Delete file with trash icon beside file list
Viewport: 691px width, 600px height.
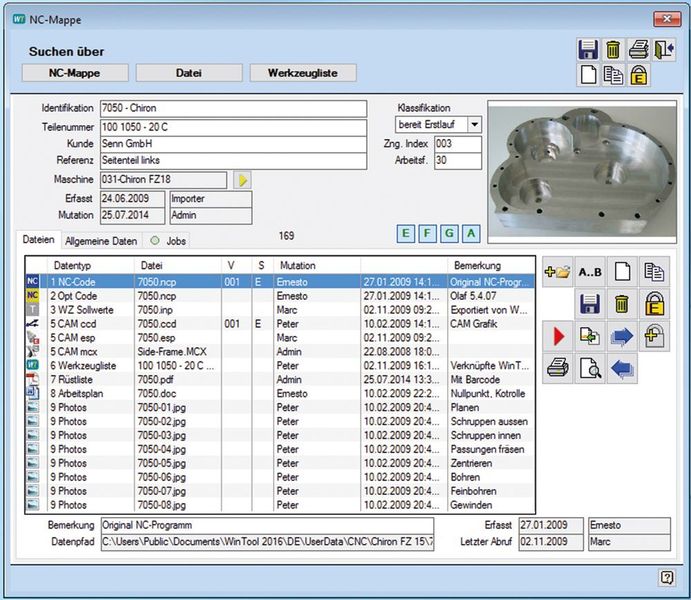point(622,304)
